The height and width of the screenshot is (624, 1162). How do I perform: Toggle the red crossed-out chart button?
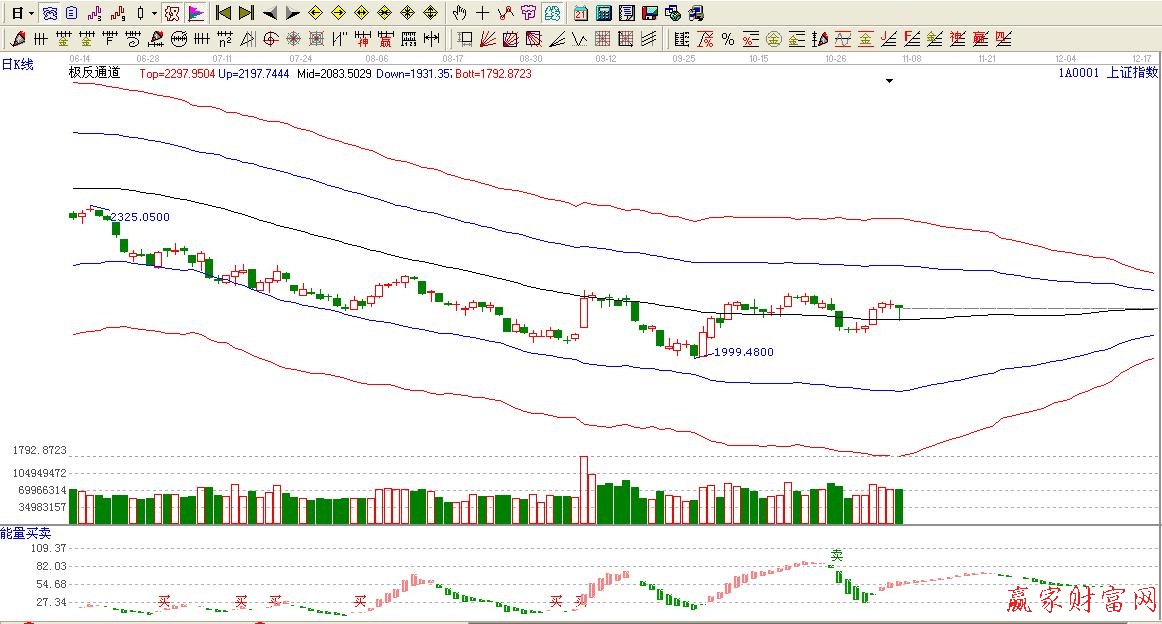(x=172, y=13)
